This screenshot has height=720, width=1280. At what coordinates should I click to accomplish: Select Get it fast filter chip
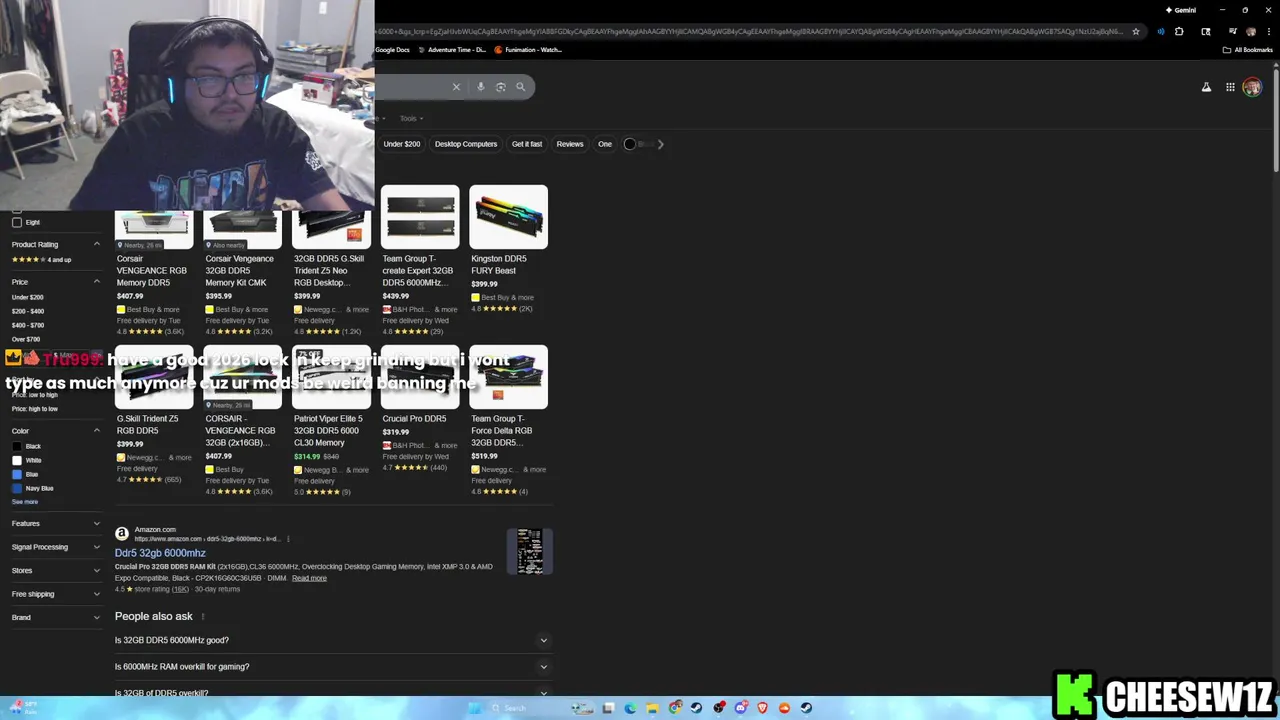(527, 144)
